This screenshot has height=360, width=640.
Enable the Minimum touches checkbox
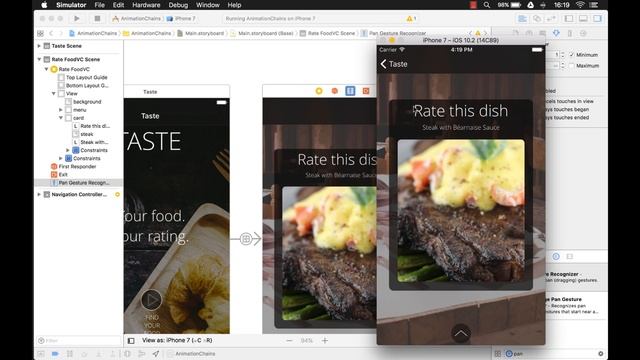point(571,55)
